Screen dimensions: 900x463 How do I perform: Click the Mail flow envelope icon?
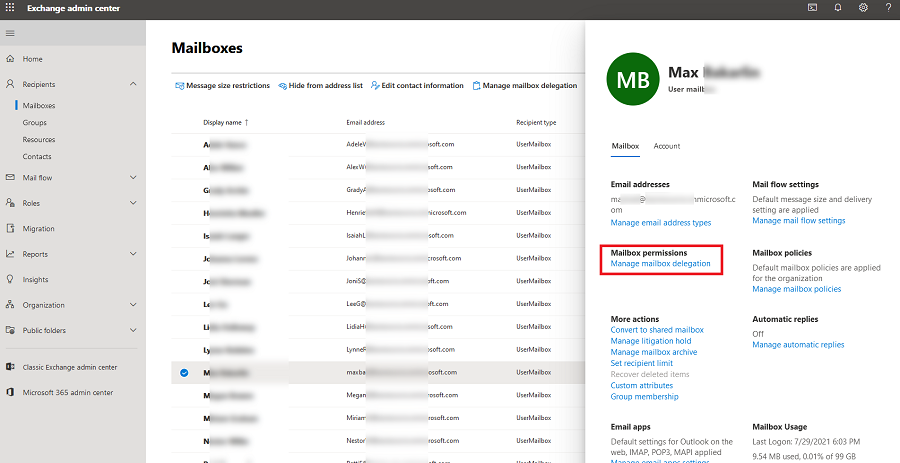pos(10,177)
